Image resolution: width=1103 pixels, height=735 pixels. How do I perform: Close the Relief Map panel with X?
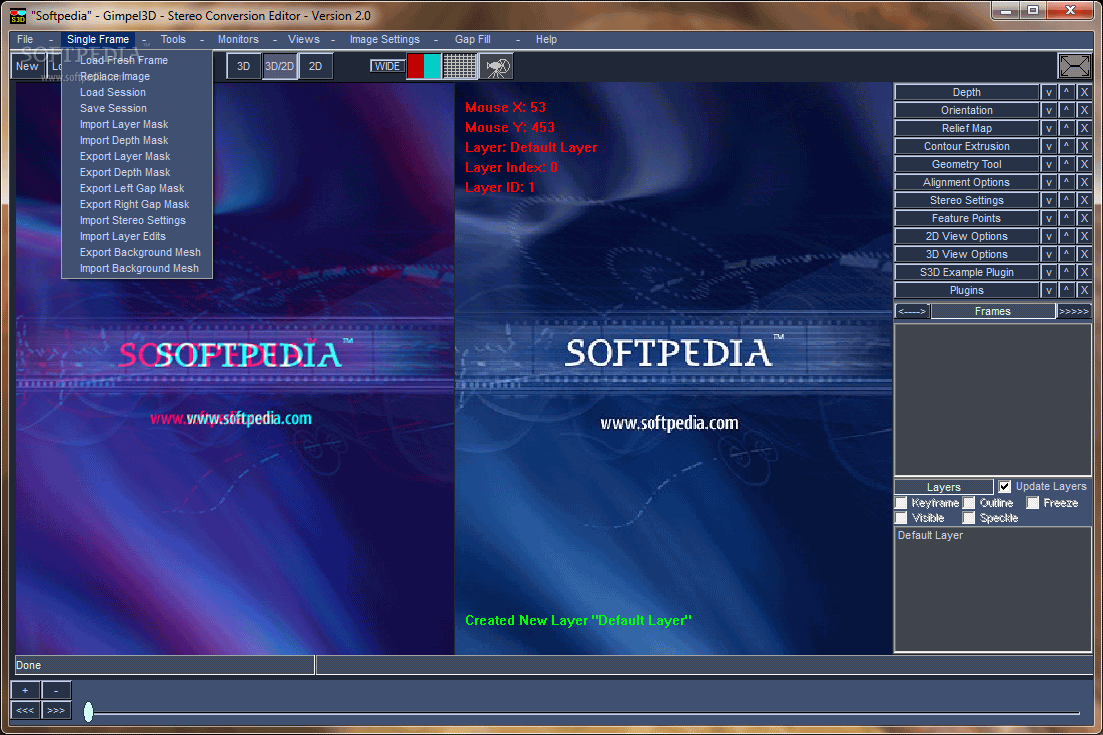point(1084,128)
